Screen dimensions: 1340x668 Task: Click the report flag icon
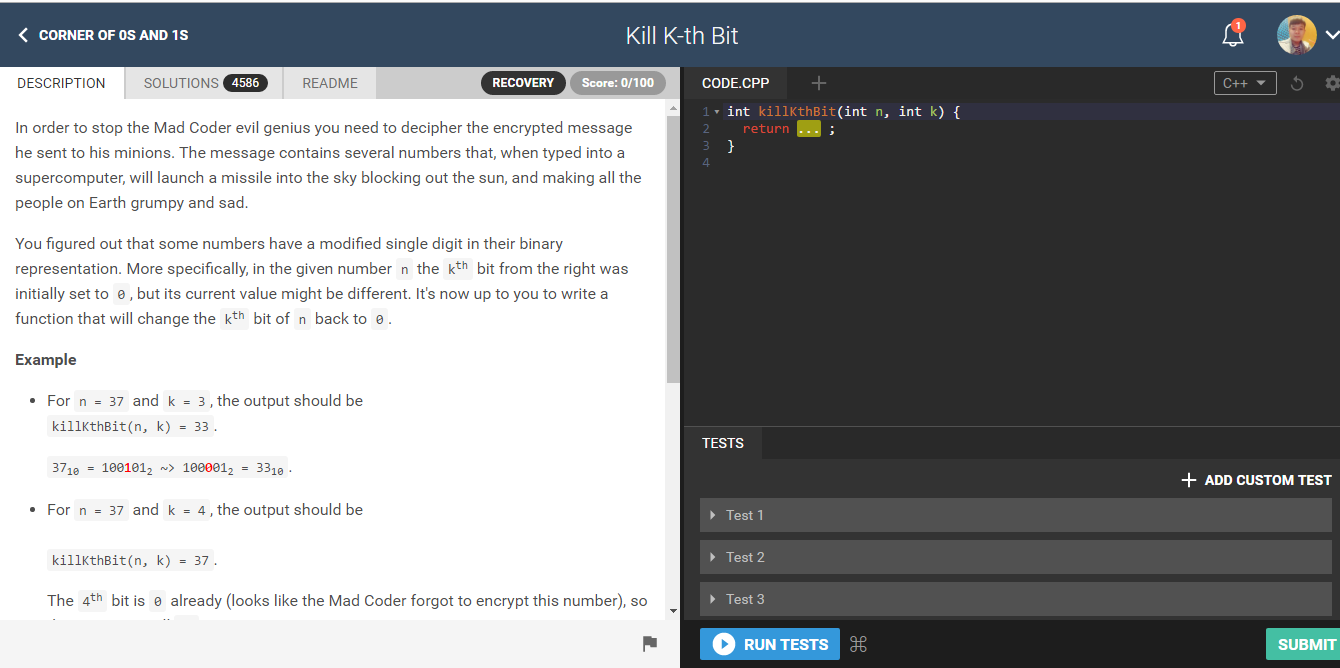650,644
